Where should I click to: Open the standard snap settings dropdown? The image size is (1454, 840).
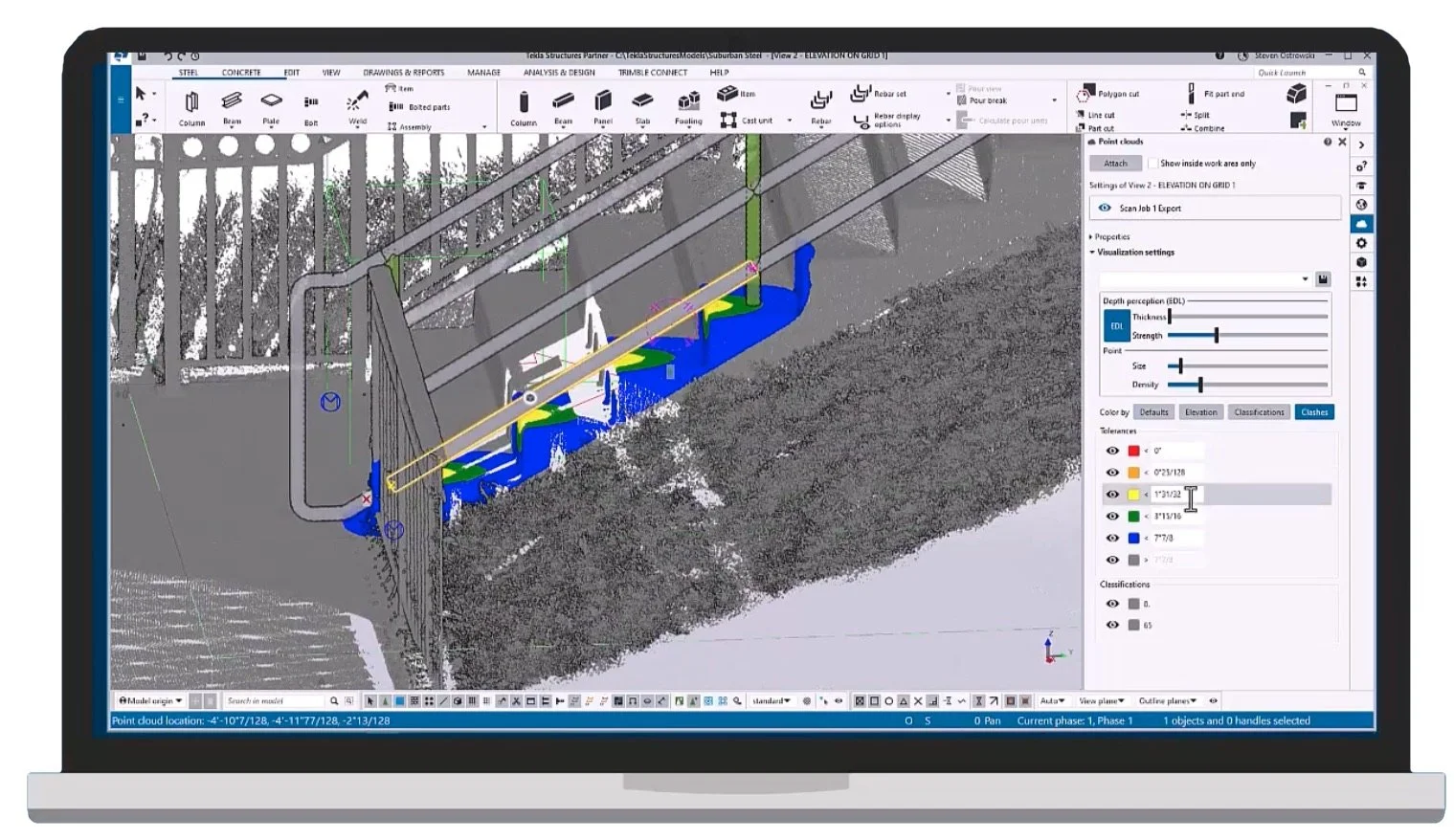[772, 701]
